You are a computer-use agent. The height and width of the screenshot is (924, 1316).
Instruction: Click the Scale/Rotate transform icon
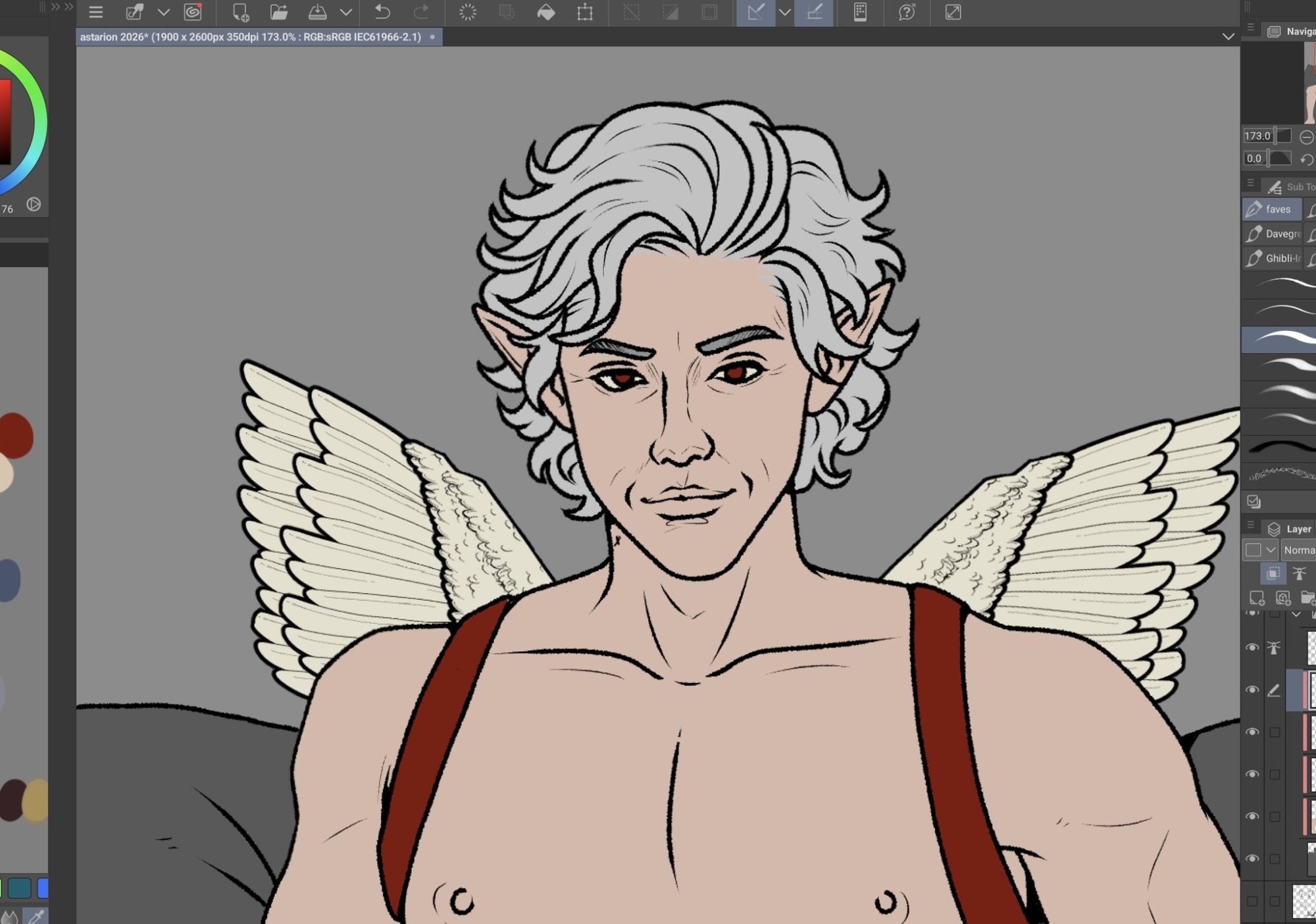coord(585,12)
